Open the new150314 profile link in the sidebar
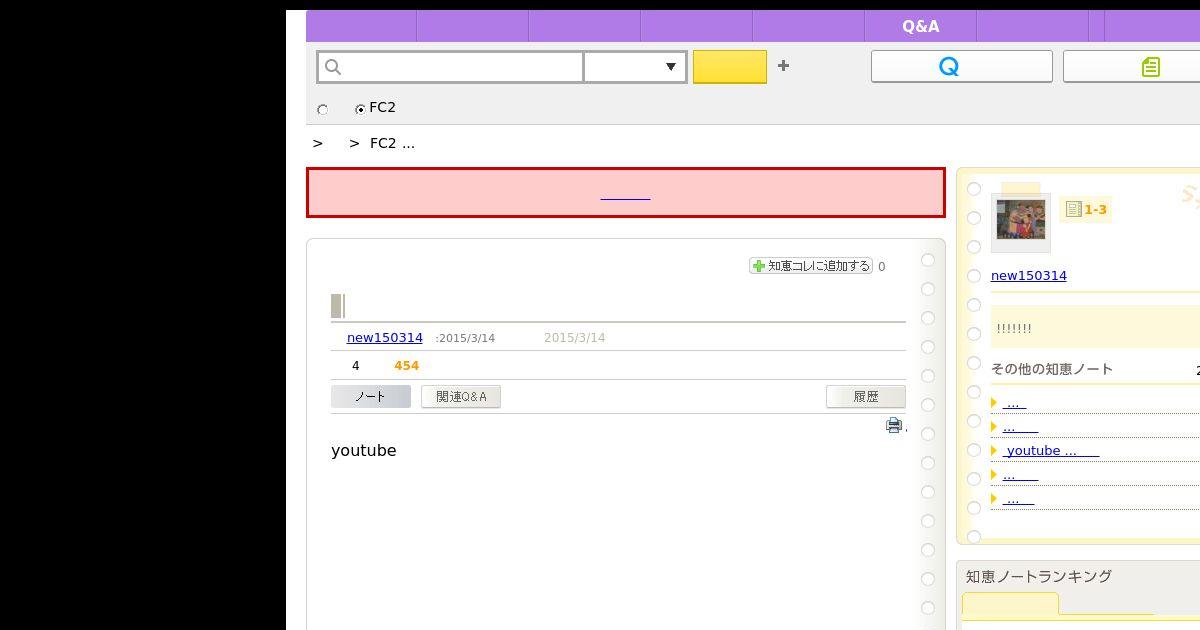Image resolution: width=1200 pixels, height=630 pixels. [x=1029, y=275]
